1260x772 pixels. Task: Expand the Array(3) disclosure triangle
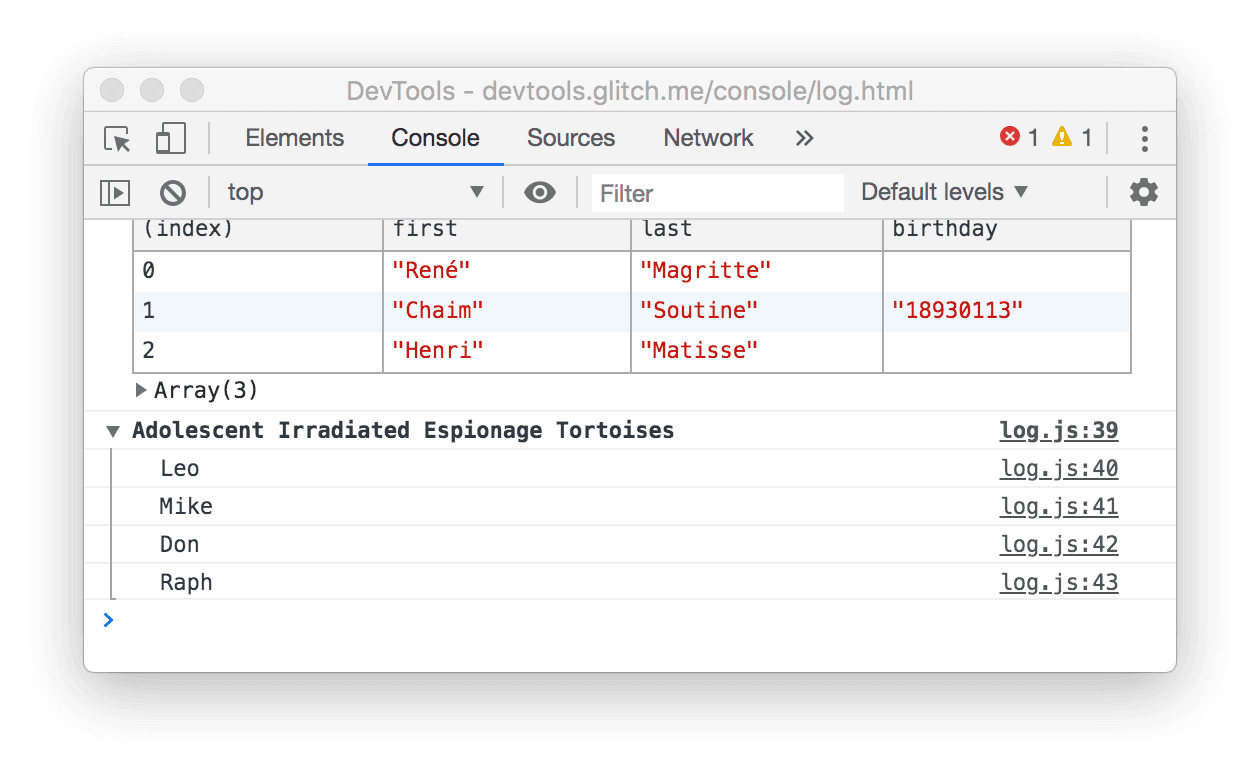139,390
